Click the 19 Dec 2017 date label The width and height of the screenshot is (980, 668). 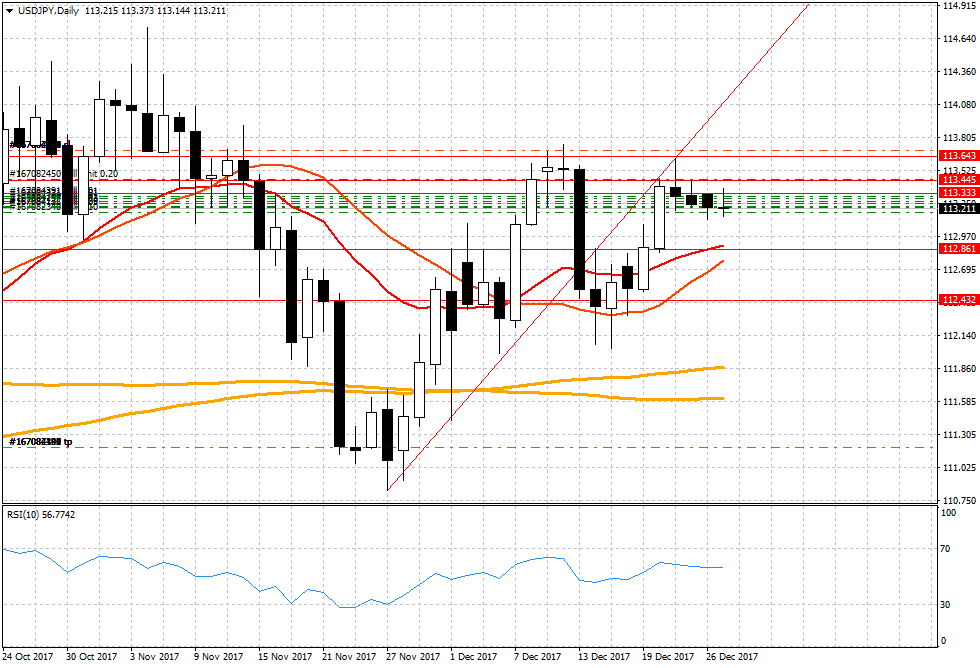click(668, 657)
